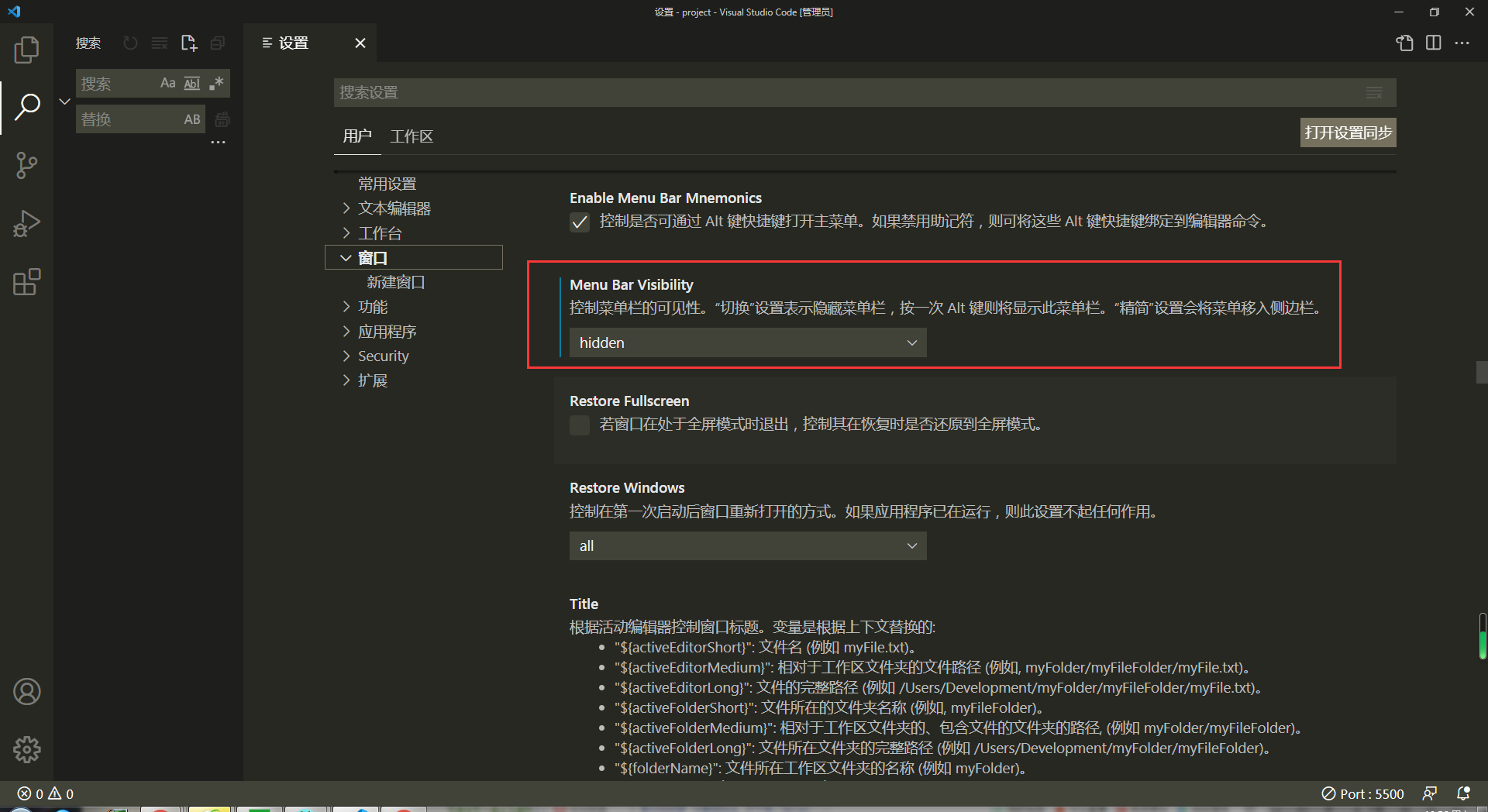1488x812 pixels.
Task: Expand the Security category
Action: [383, 356]
